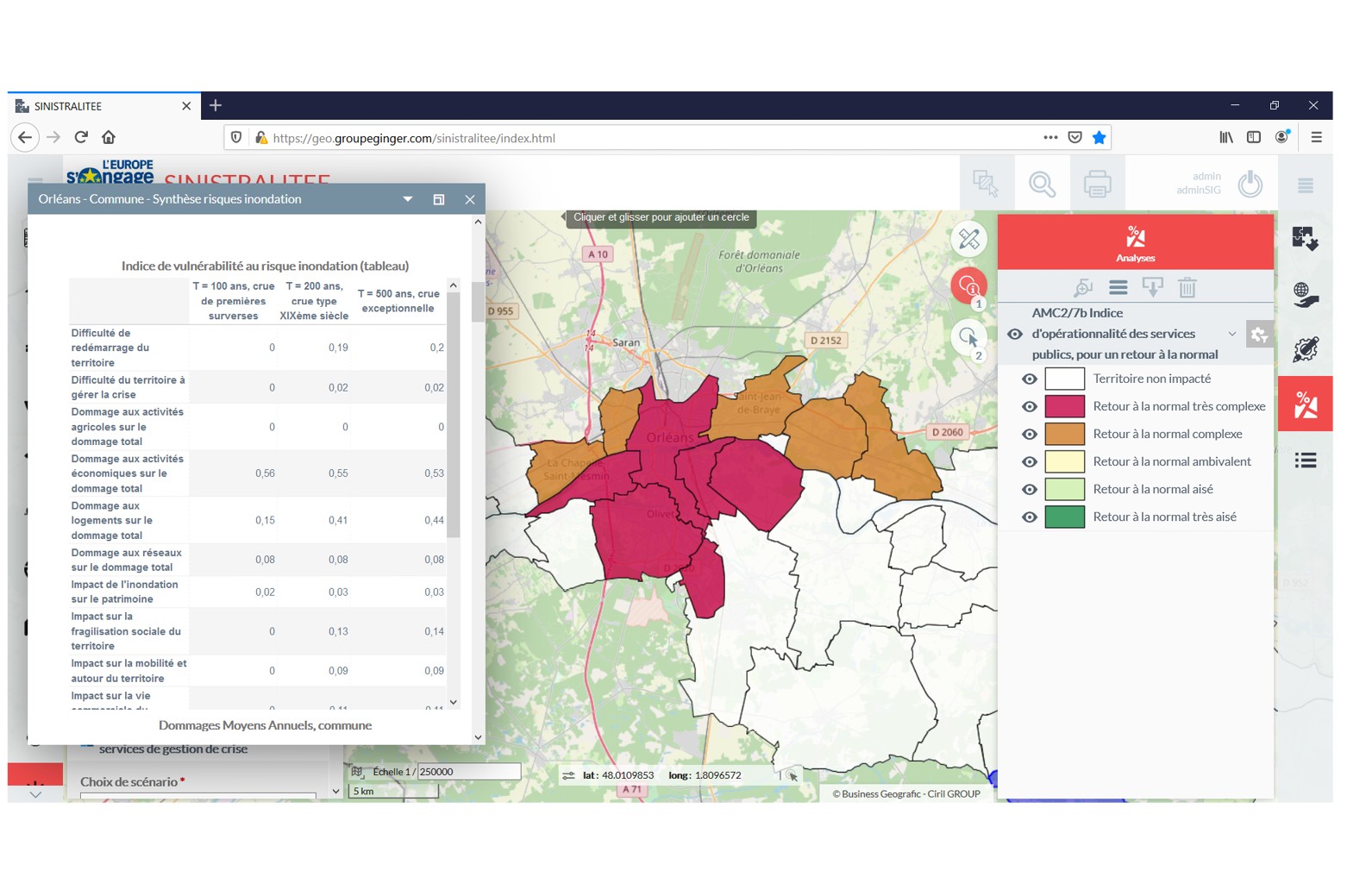This screenshot has width=1347, height=896.
Task: Click the admin adminSIG user label
Action: [1199, 183]
